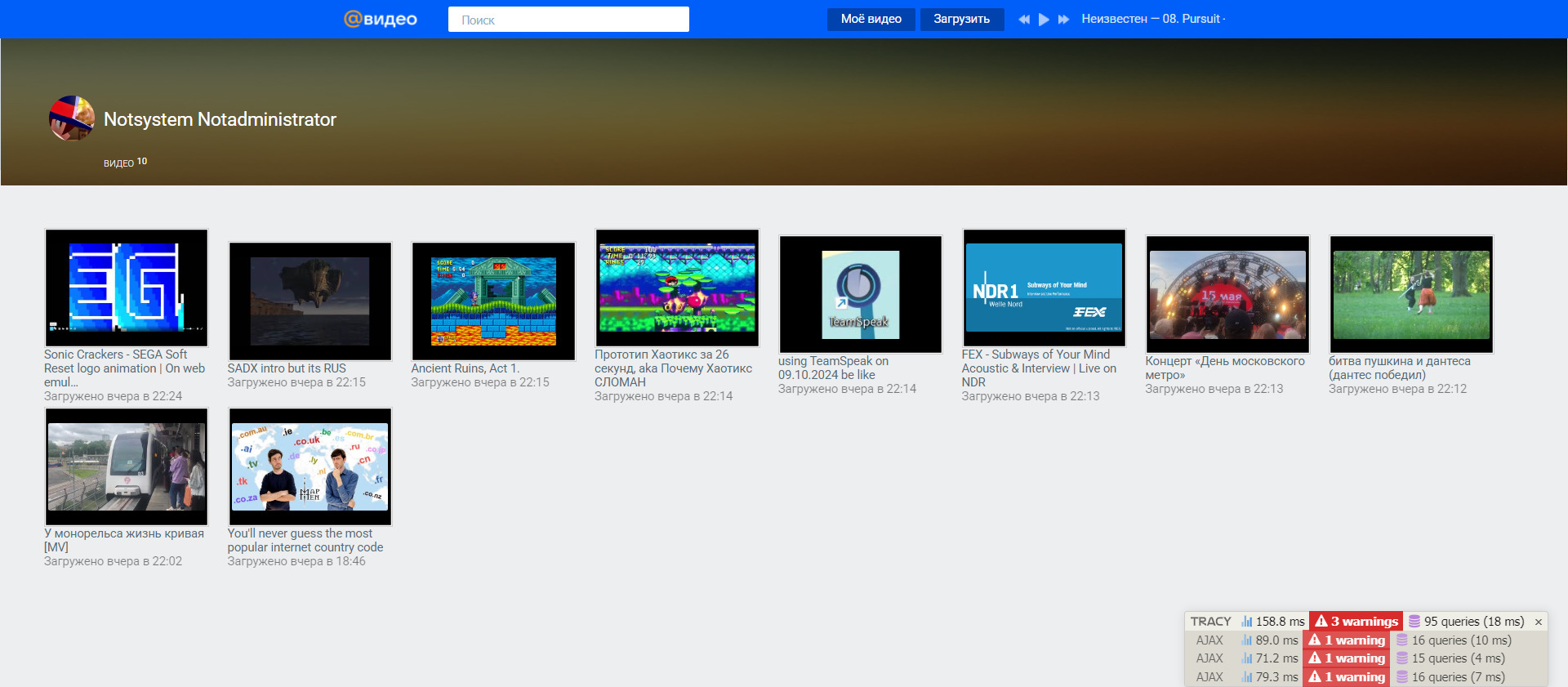Open Notsystem Notadministrator profile avatar
This screenshot has width=1568, height=687.
point(72,118)
